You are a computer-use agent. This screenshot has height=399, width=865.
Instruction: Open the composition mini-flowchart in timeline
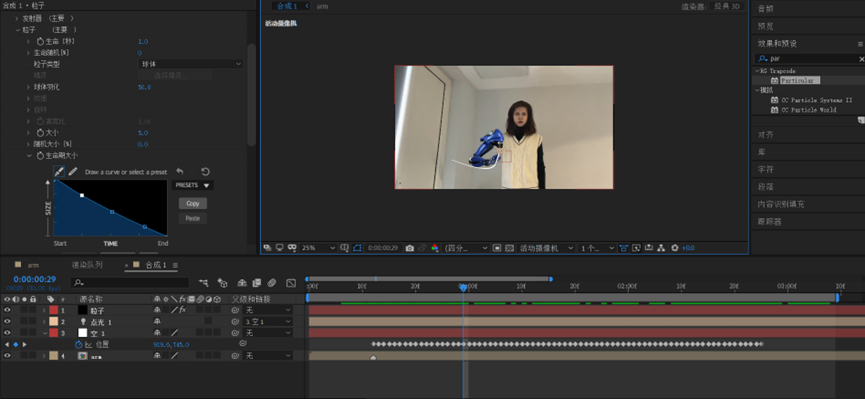pos(204,283)
